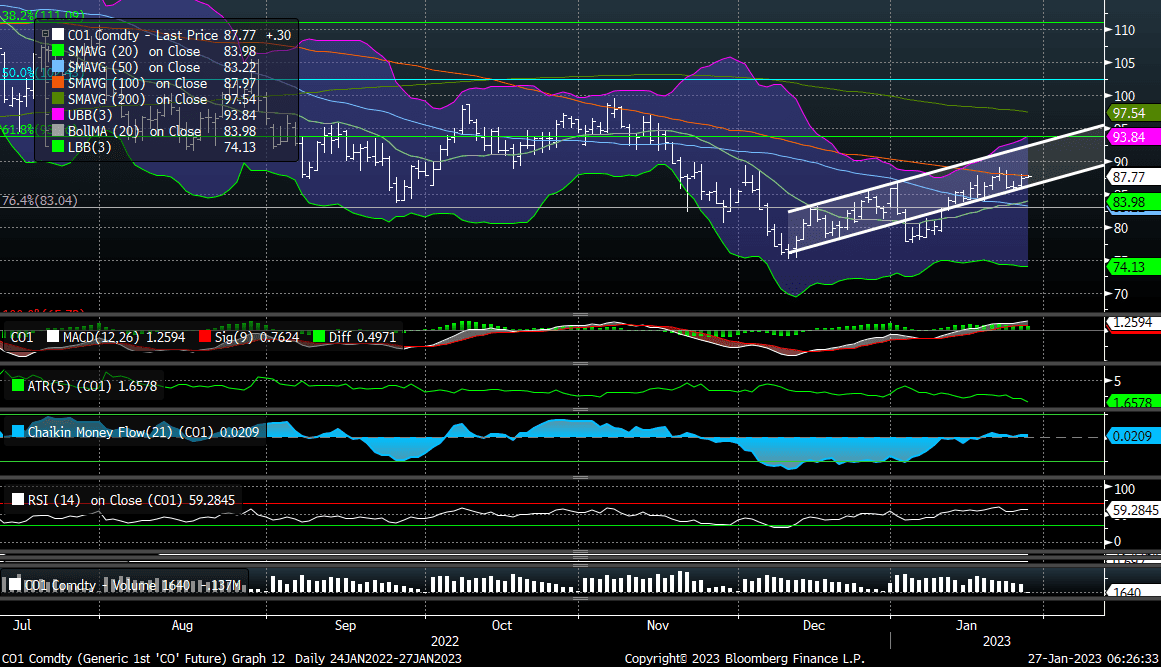Click the 'SMAVG (100) on Close' legend label
Image resolution: width=1161 pixels, height=667 pixels.
click(138, 83)
